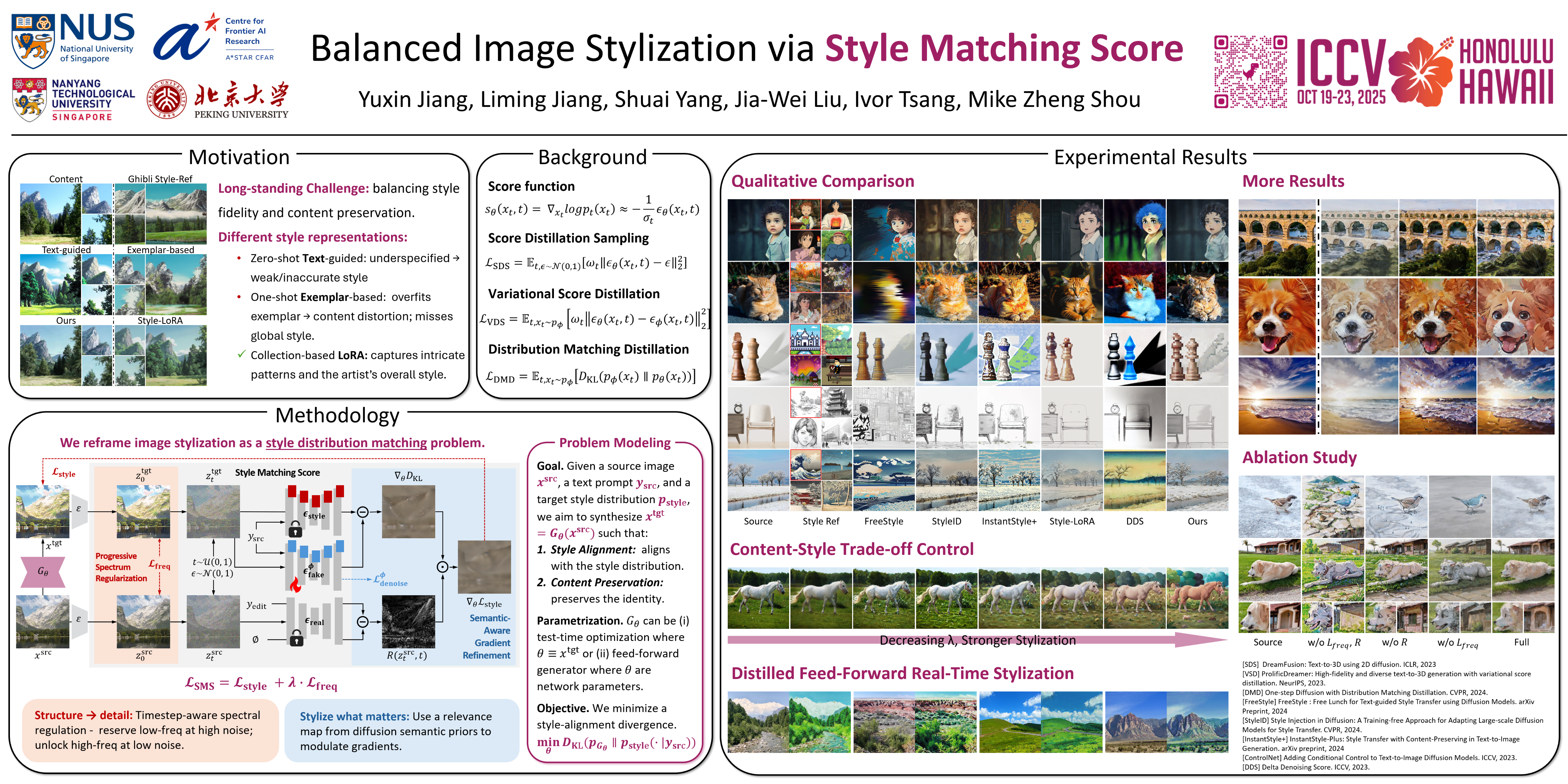This screenshot has height=784, width=1568.
Task: Click the Peking University red seal
Action: pyautogui.click(x=166, y=99)
